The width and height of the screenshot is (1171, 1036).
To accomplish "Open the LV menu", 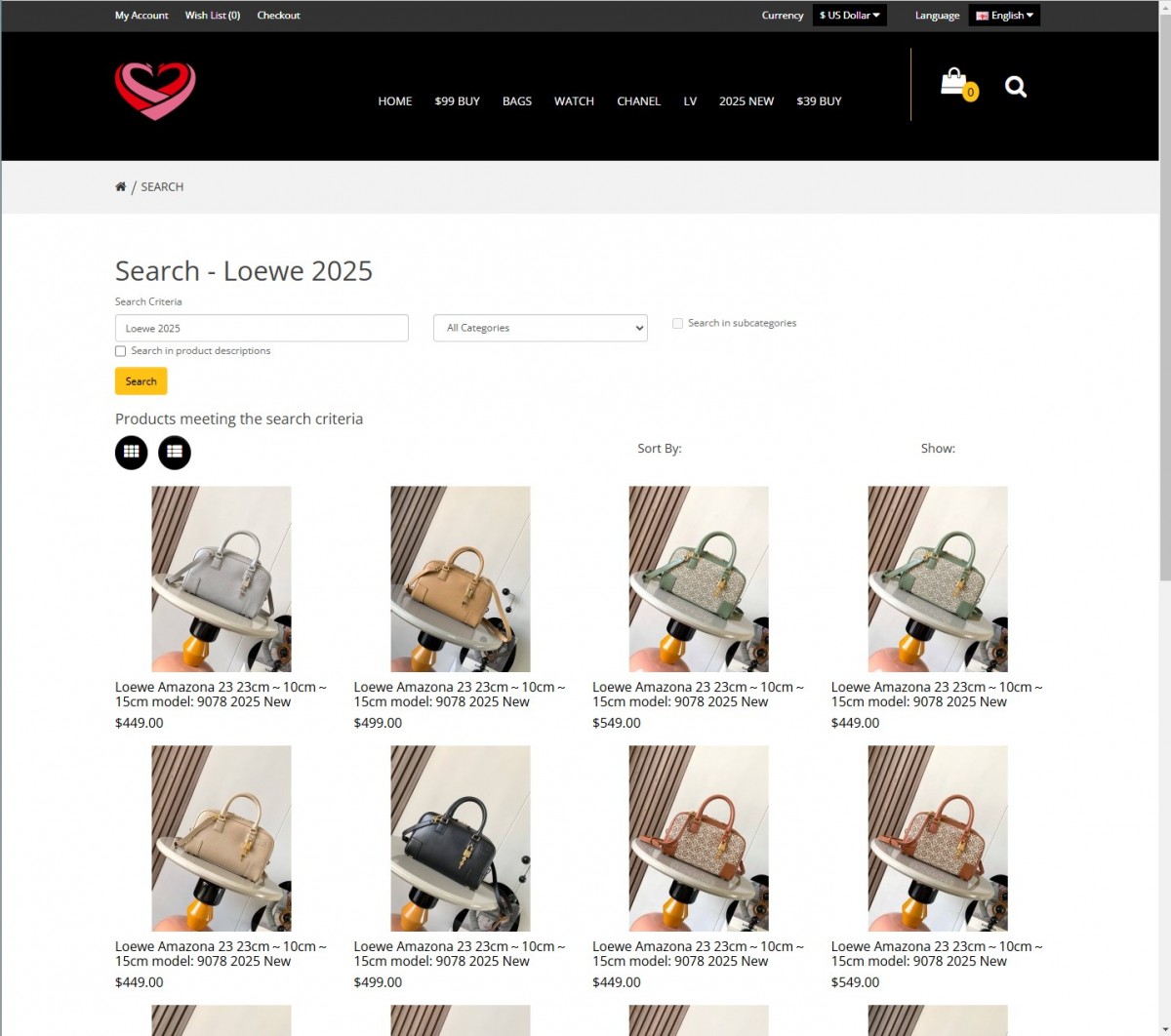I will tap(690, 101).
